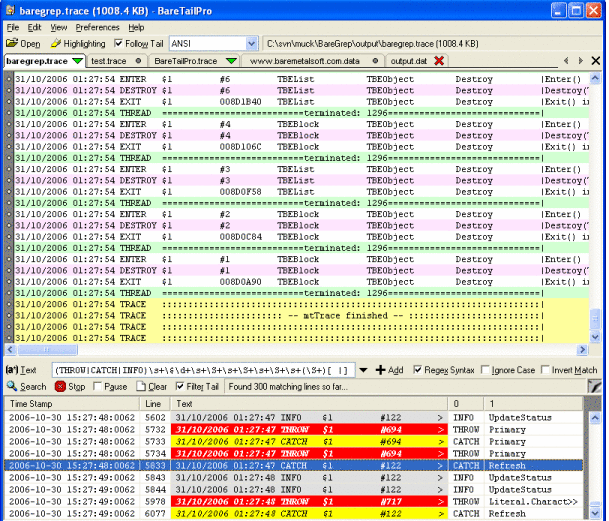The width and height of the screenshot is (609, 521).
Task: Select result row with line 5602
Action: 294,418
